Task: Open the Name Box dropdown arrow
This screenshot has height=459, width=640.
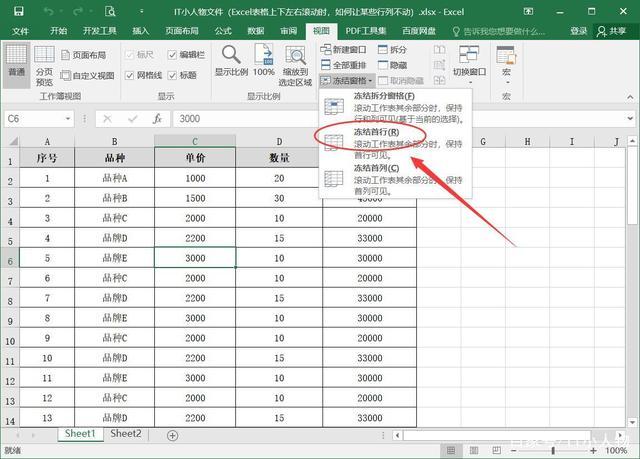Action: tap(68, 119)
